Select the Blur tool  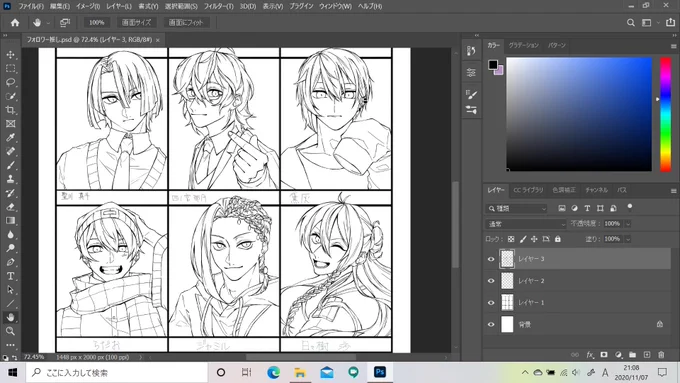coord(10,235)
